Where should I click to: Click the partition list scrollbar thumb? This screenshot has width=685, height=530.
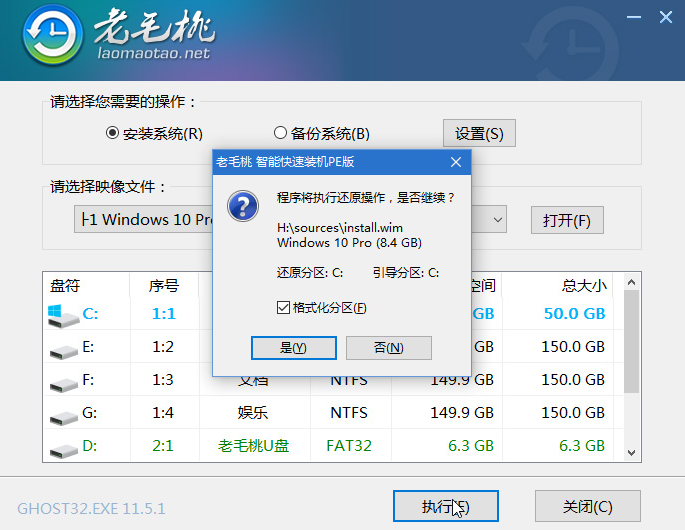click(631, 340)
